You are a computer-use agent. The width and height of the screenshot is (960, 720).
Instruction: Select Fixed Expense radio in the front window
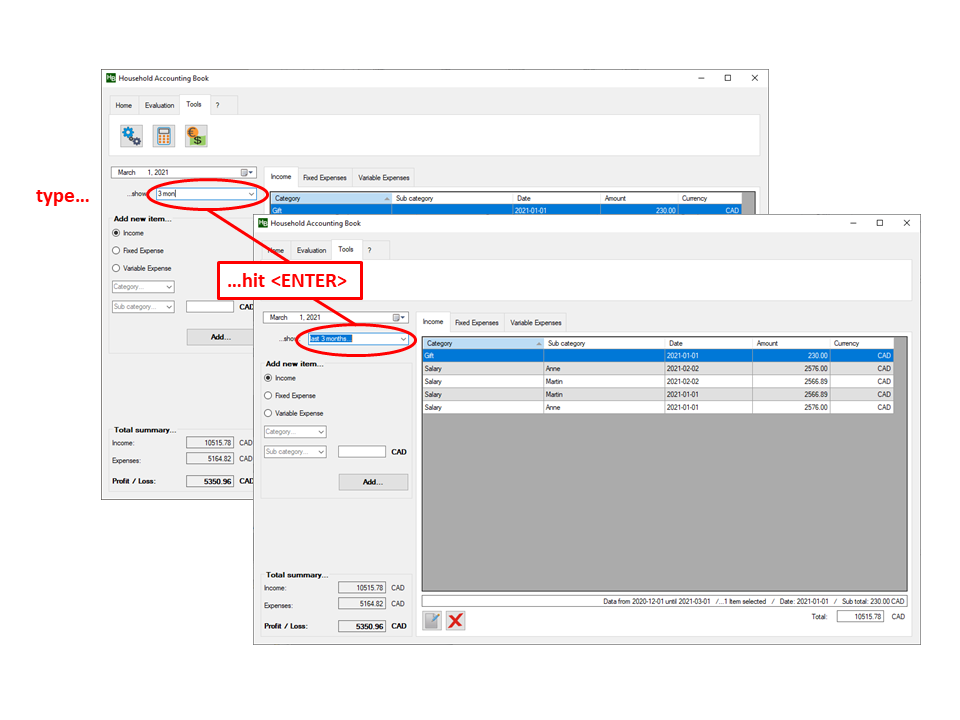pyautogui.click(x=268, y=396)
